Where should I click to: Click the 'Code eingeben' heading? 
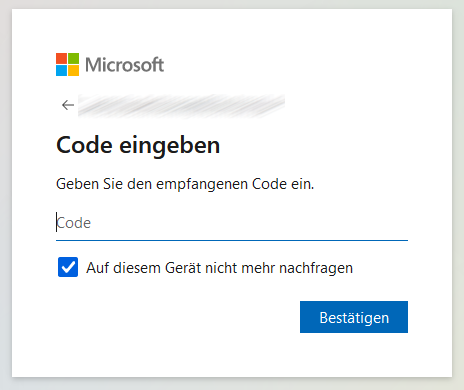(x=138, y=145)
